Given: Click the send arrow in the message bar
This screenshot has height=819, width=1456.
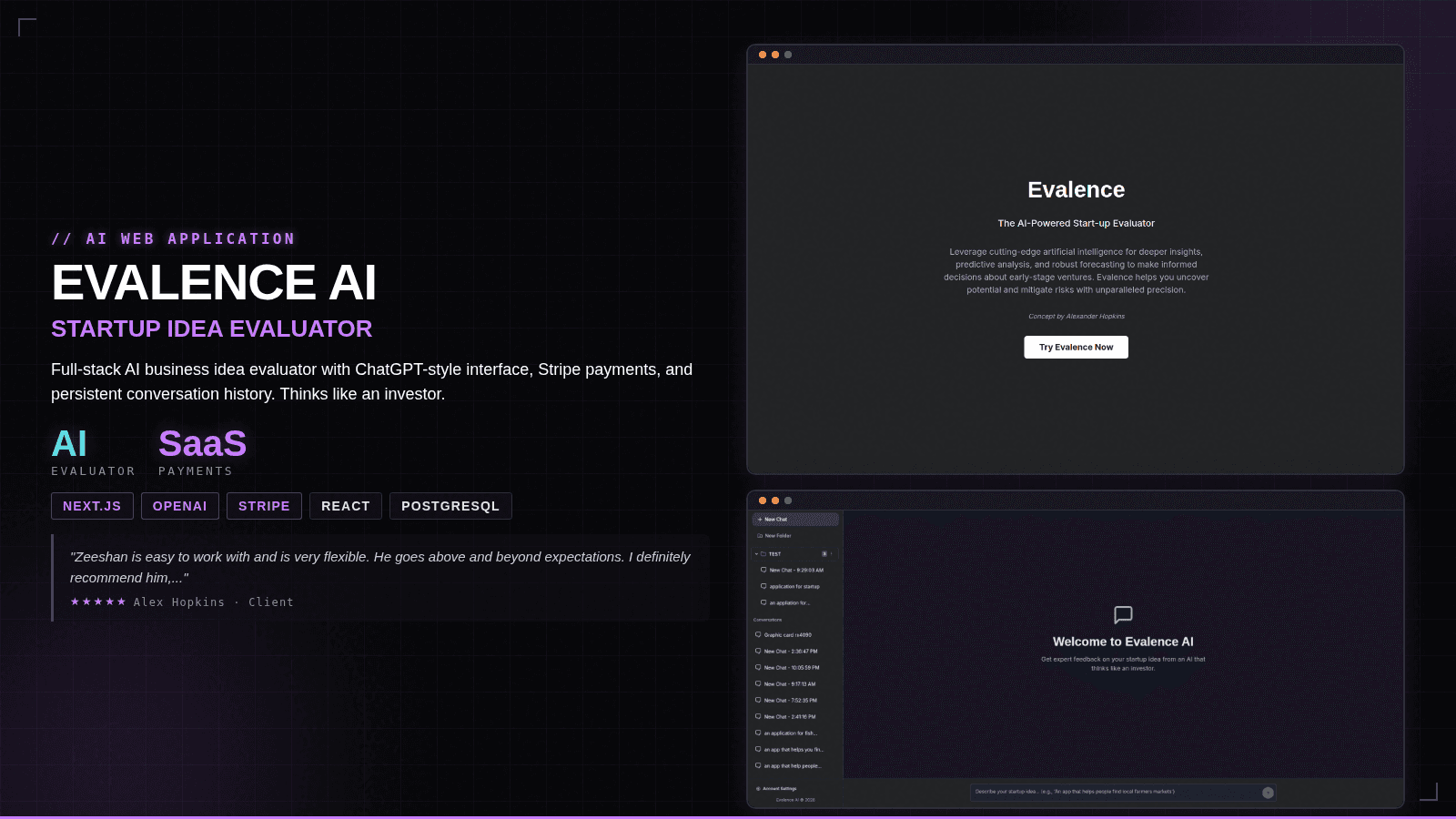Looking at the screenshot, I should pyautogui.click(x=1267, y=793).
